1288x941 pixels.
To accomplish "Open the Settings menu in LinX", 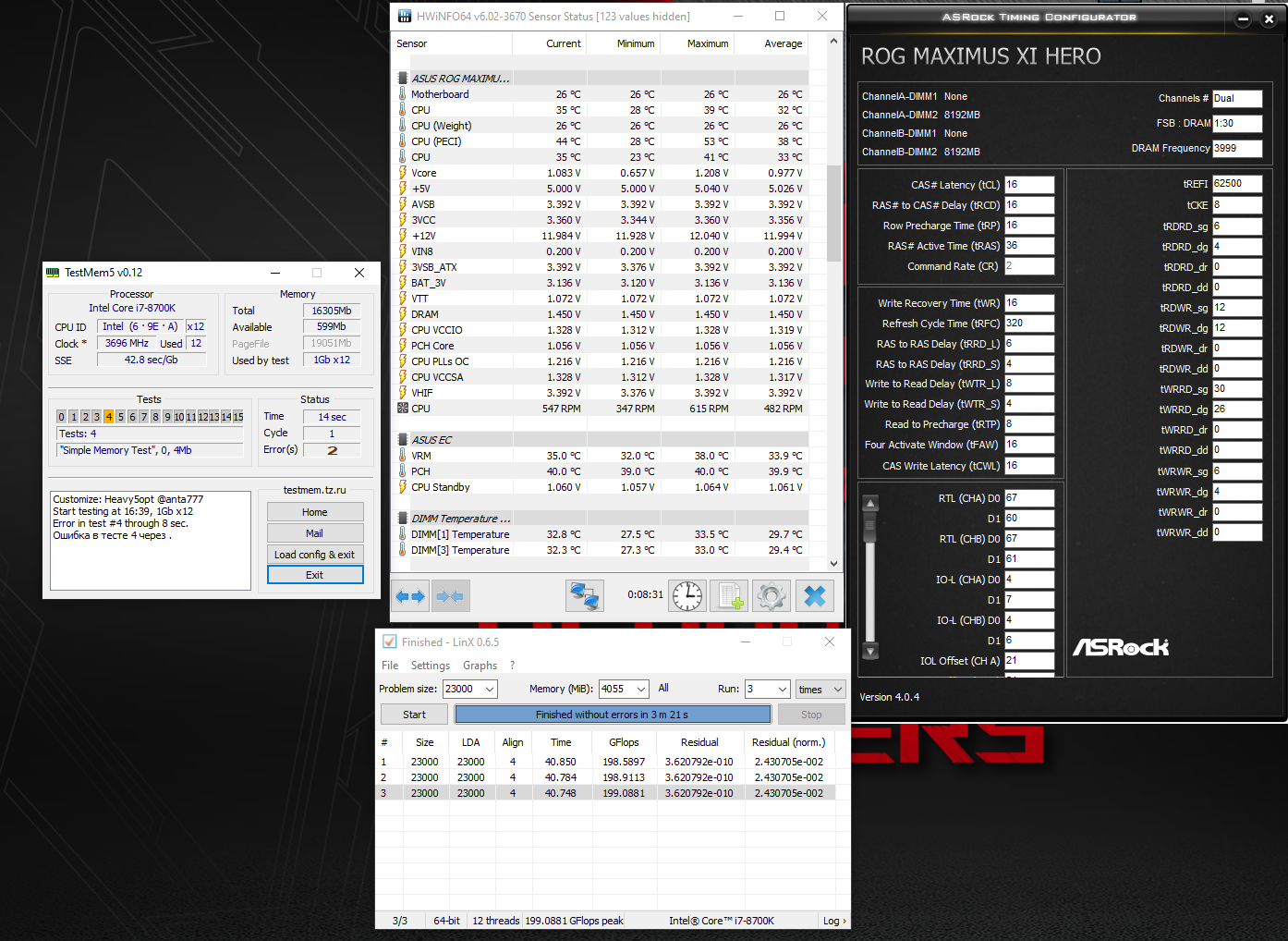I will click(x=431, y=666).
